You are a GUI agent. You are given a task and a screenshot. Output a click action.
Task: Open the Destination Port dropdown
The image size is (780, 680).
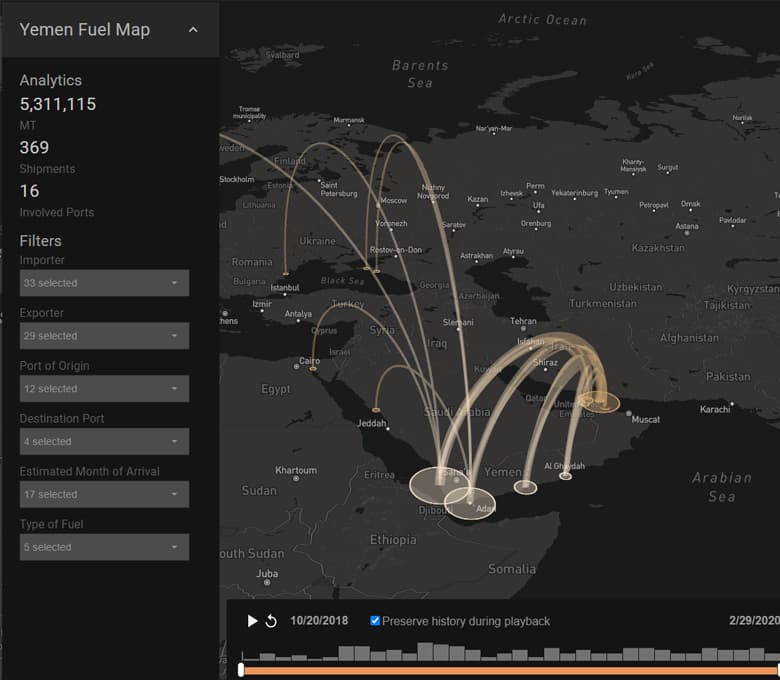pyautogui.click(x=104, y=442)
